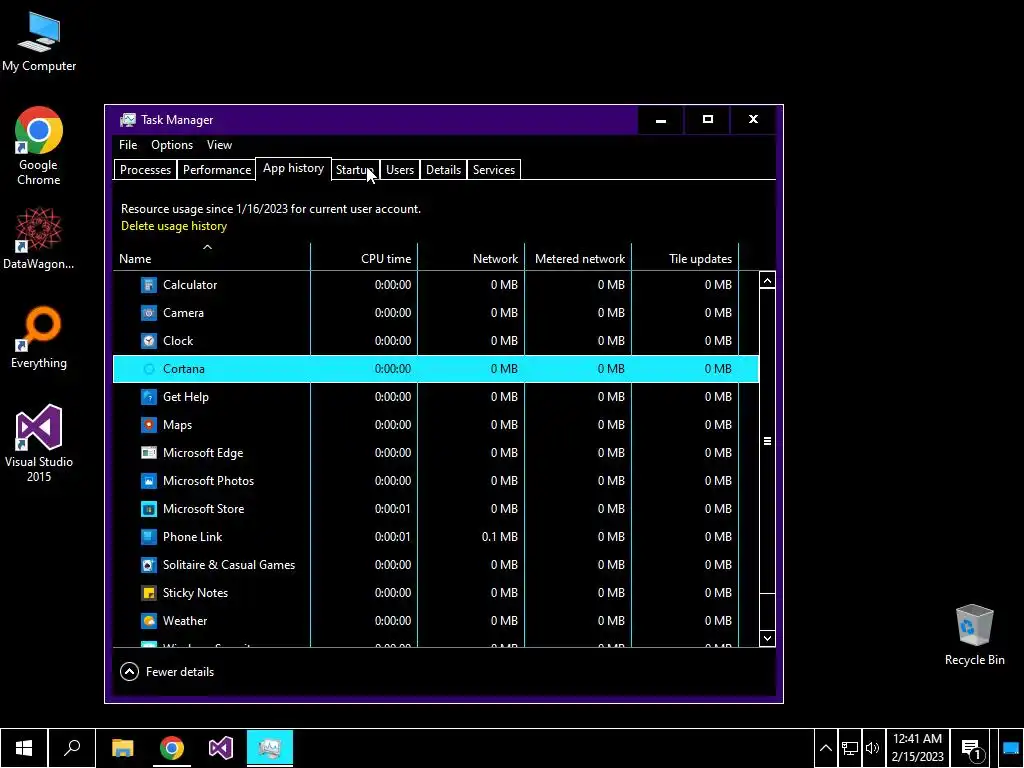Image resolution: width=1024 pixels, height=768 pixels.
Task: Switch to the Processes tab
Action: pos(145,170)
